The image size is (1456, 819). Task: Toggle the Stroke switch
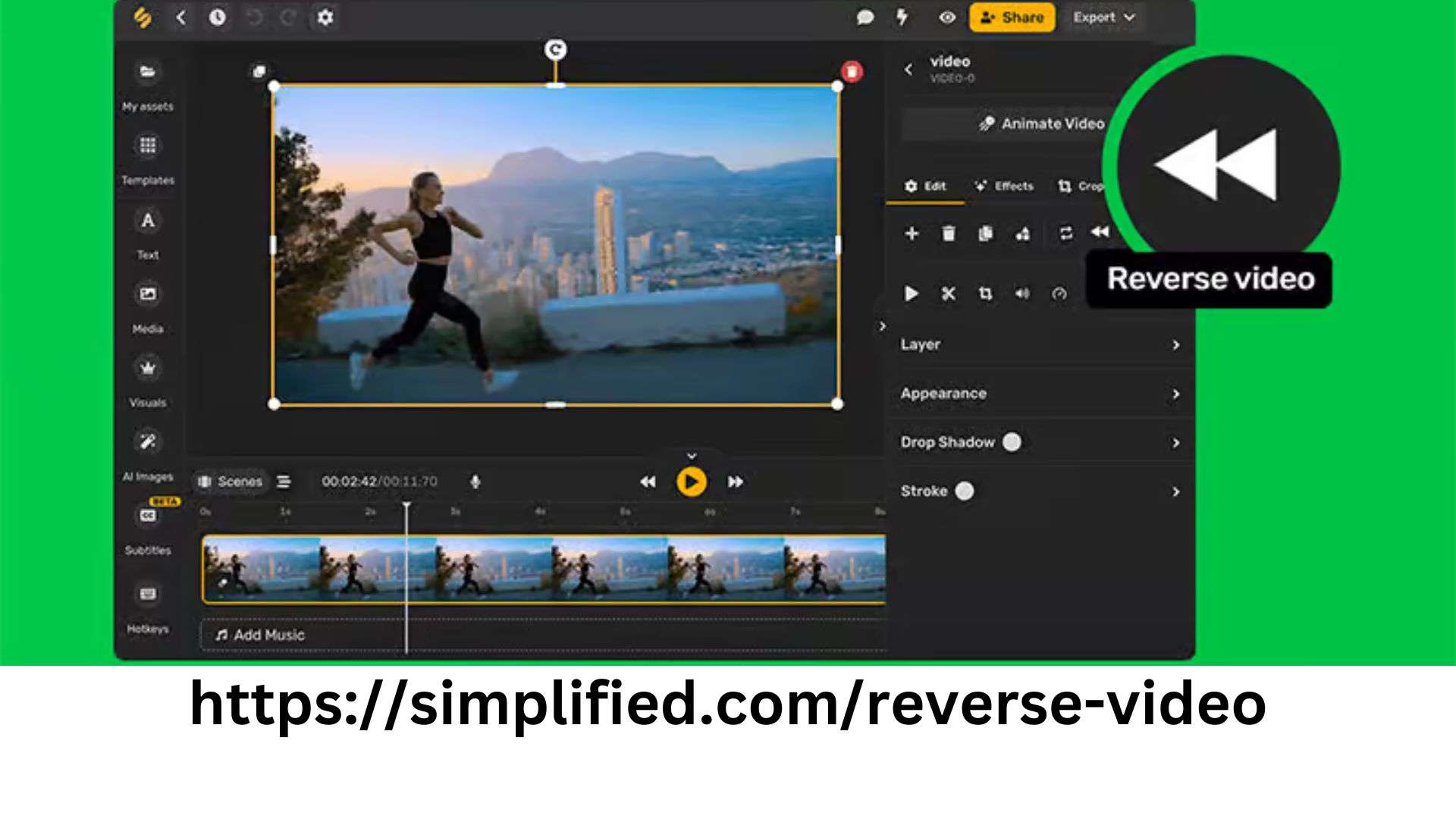pos(965,491)
